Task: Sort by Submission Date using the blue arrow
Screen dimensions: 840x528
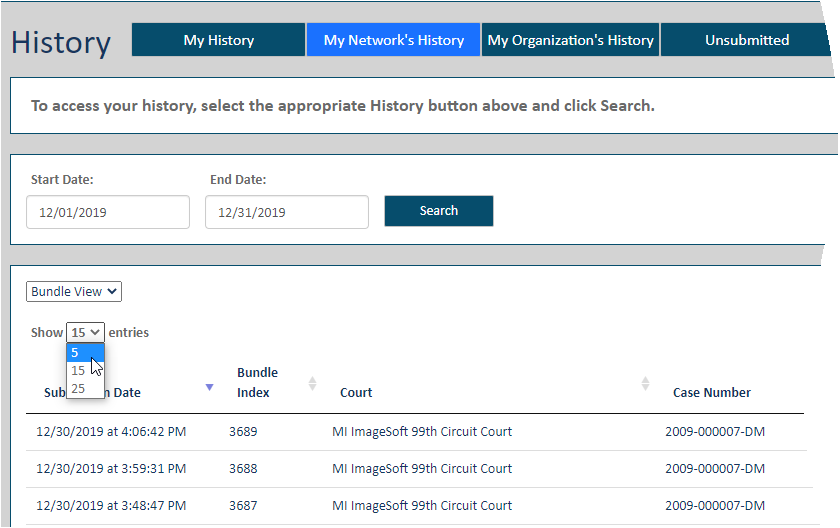Action: 209,387
